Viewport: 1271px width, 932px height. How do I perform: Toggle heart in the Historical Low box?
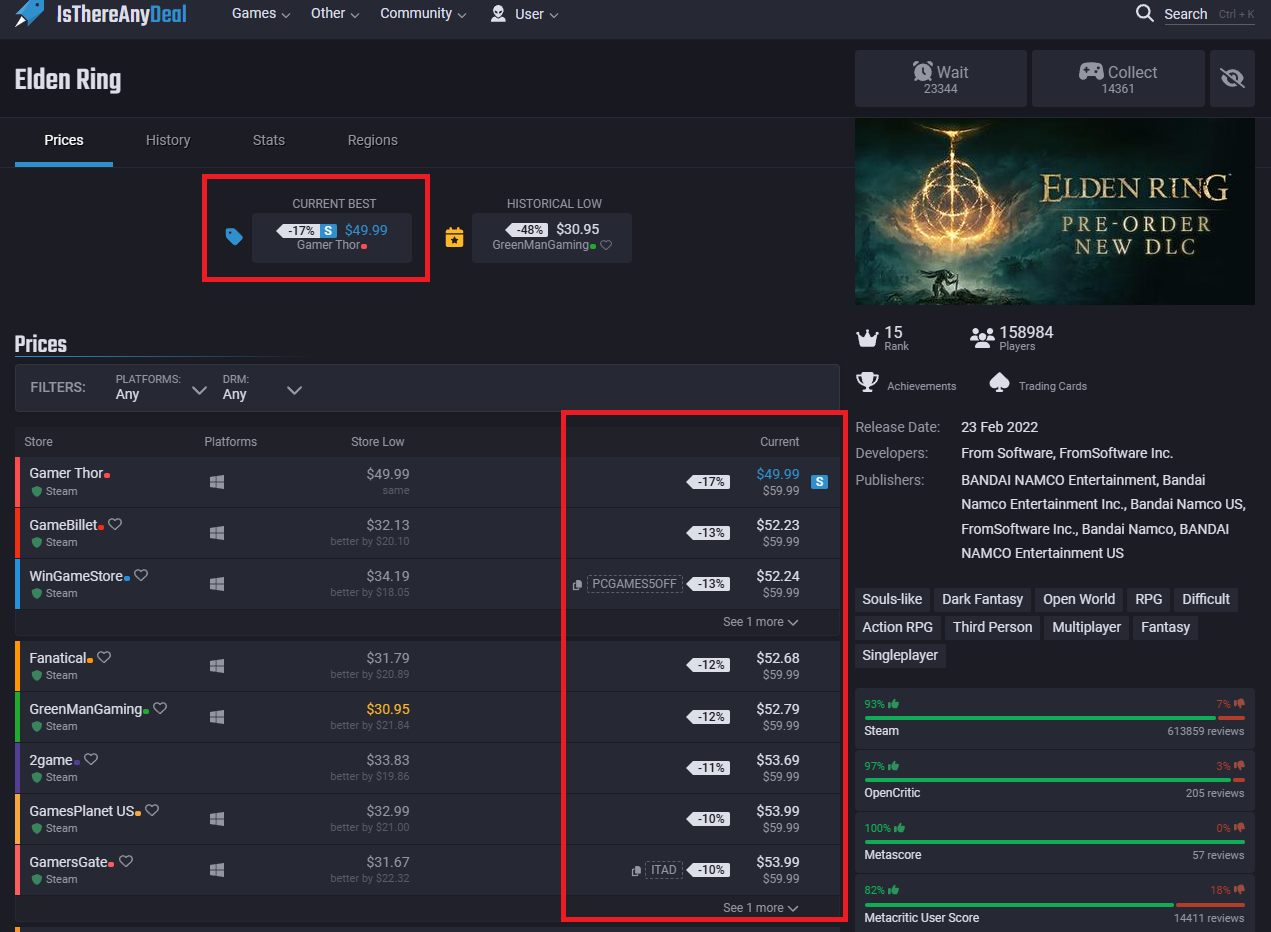click(x=606, y=245)
